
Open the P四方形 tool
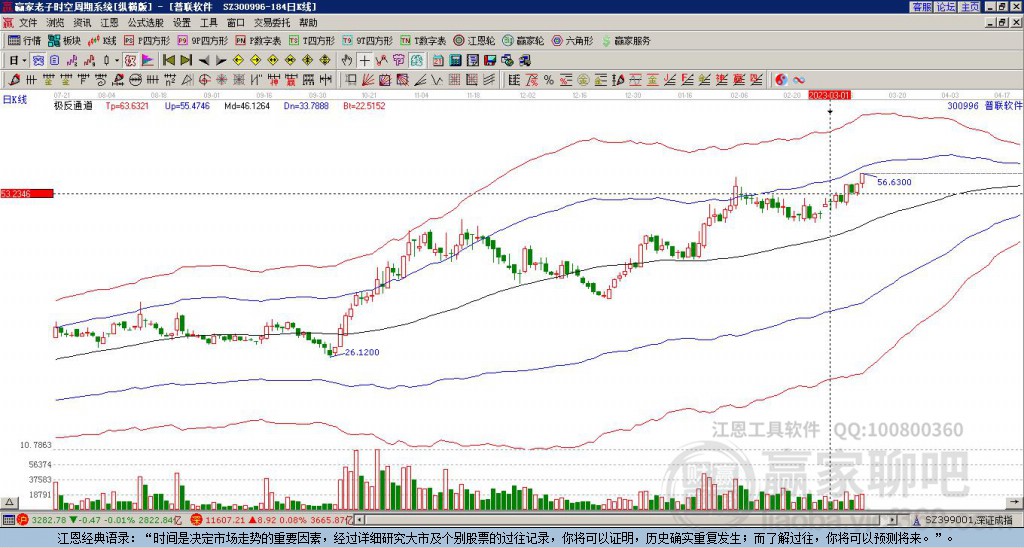[x=147, y=40]
